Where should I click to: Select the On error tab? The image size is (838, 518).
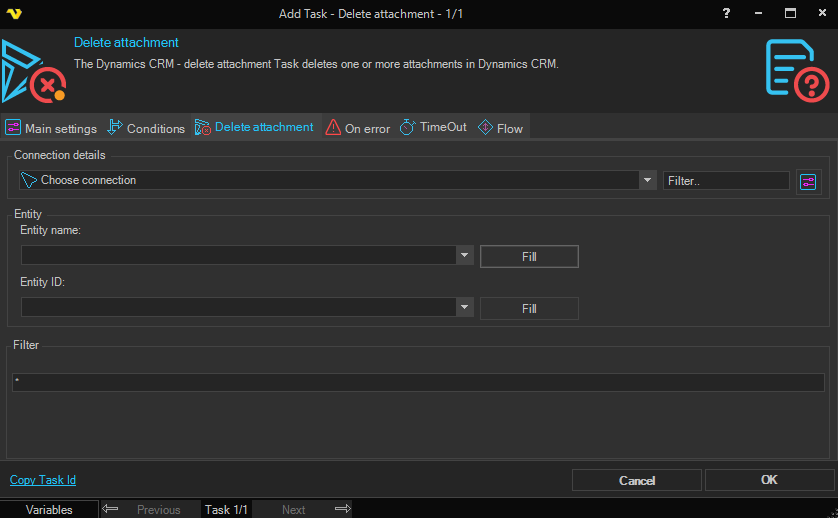click(x=358, y=128)
